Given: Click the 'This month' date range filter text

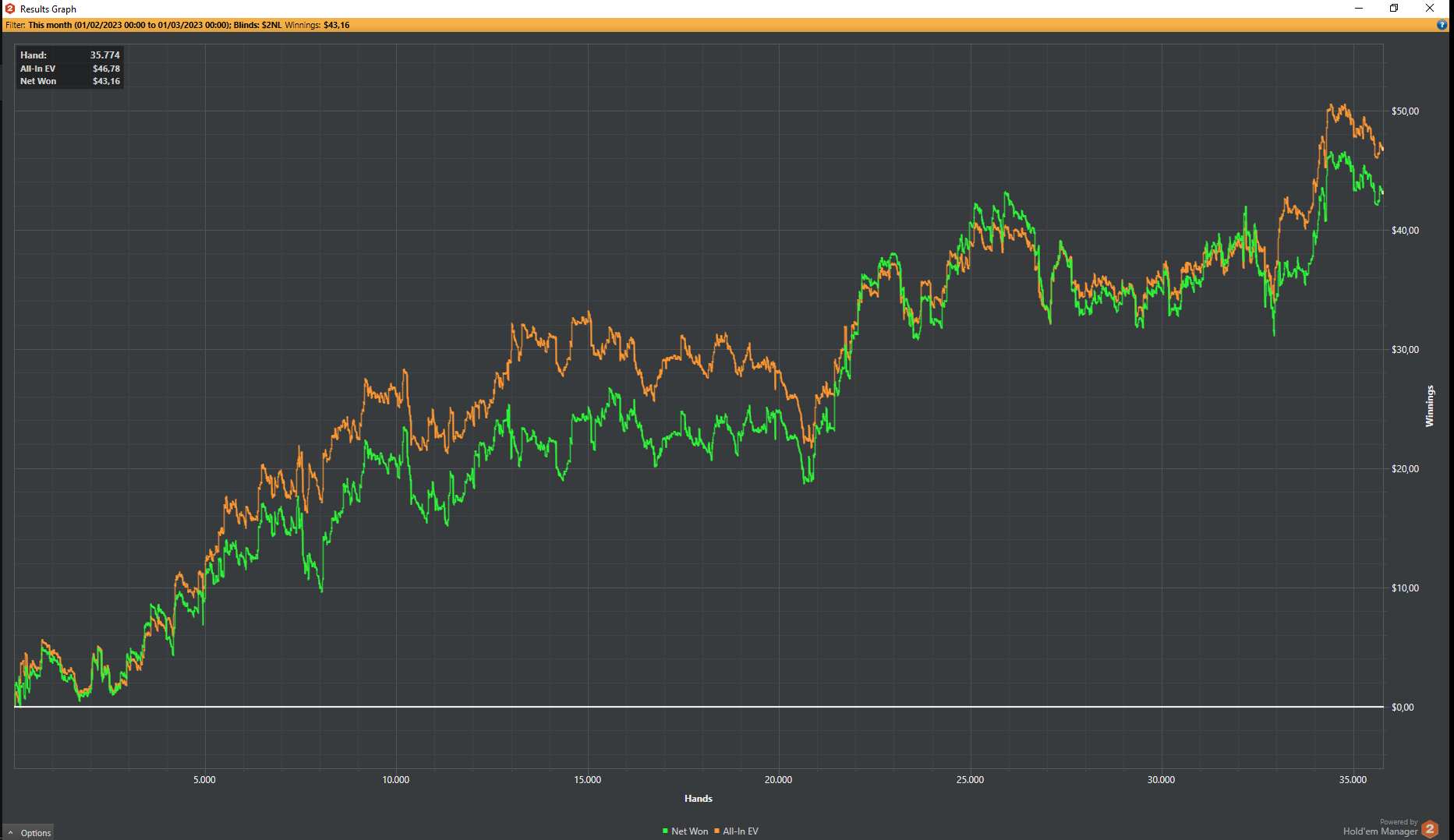Looking at the screenshot, I should [x=129, y=25].
